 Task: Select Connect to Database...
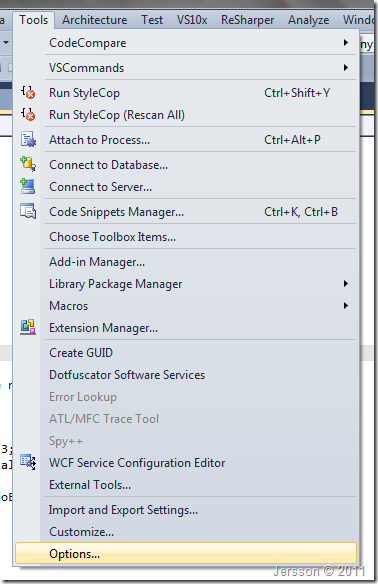click(186, 165)
